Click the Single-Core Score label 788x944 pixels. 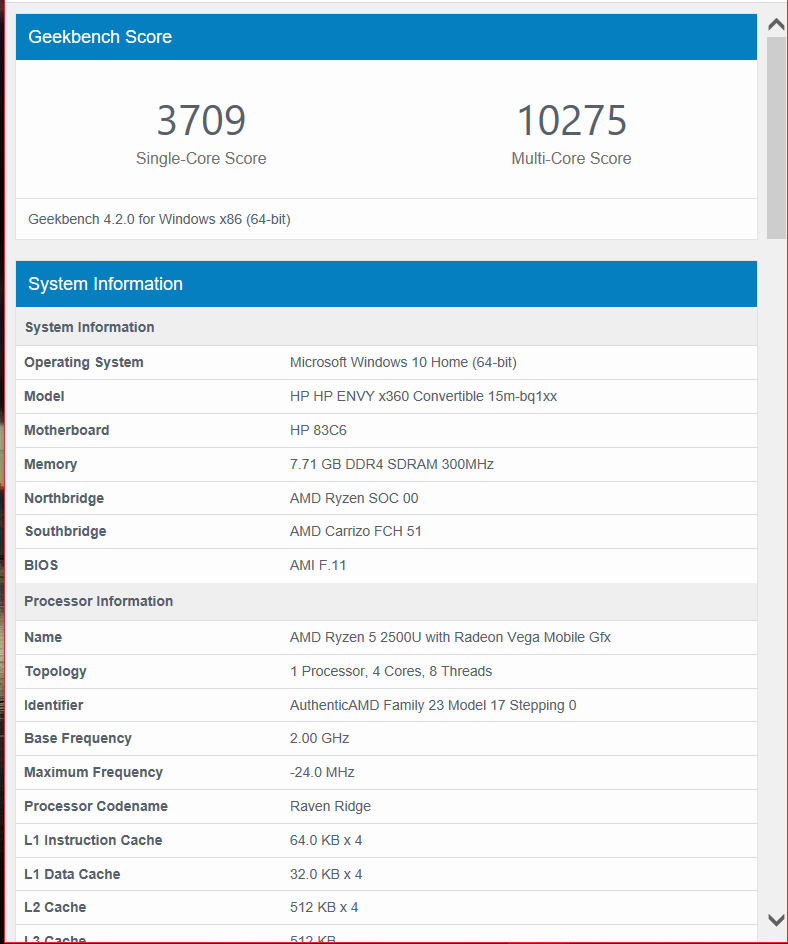201,158
